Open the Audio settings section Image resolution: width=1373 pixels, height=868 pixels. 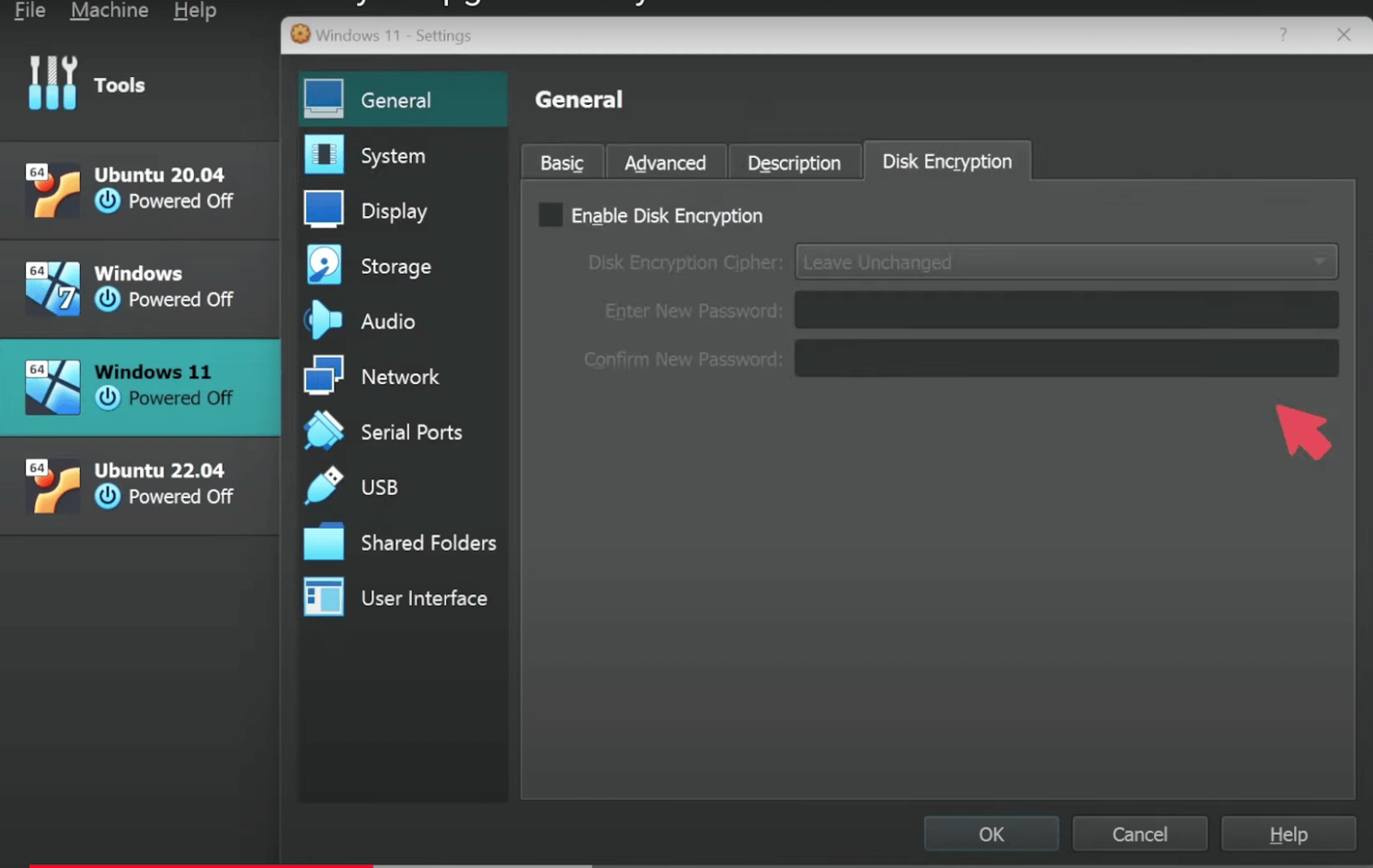(323, 321)
